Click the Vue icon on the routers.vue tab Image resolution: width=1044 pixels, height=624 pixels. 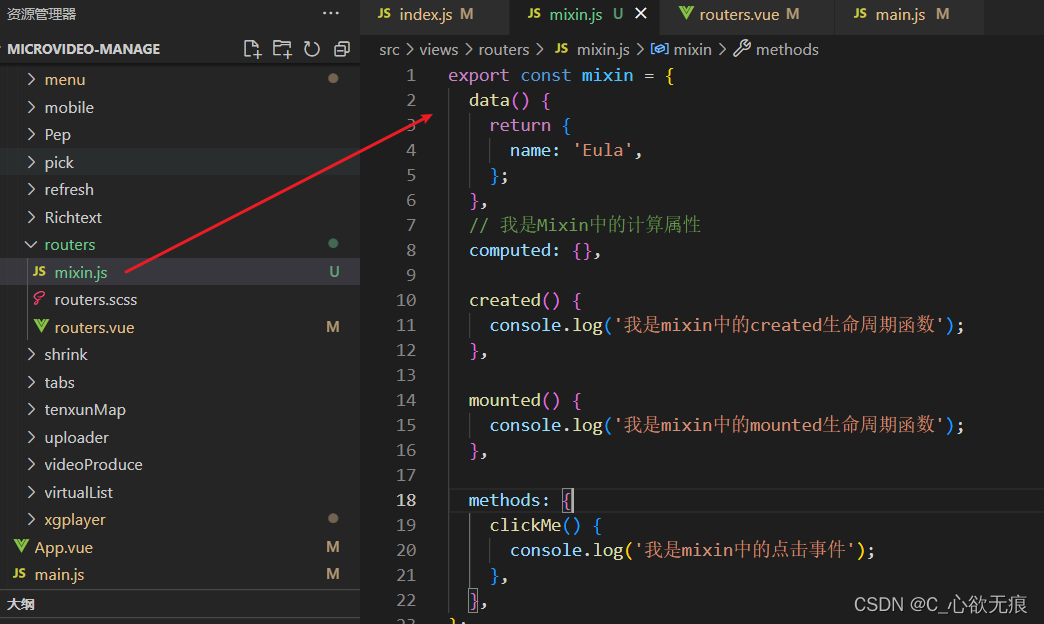[687, 14]
